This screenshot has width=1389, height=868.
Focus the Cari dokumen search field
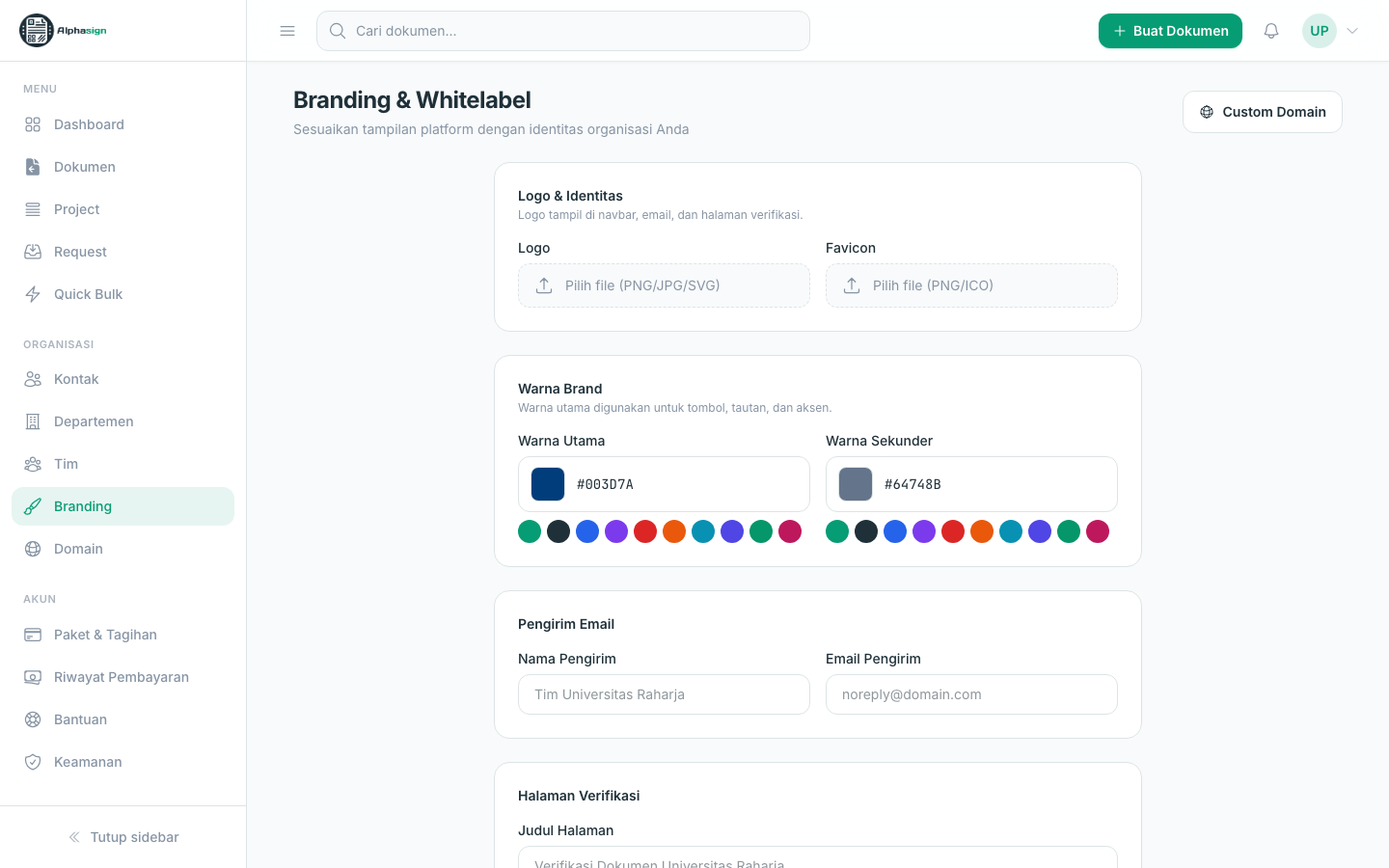563,31
